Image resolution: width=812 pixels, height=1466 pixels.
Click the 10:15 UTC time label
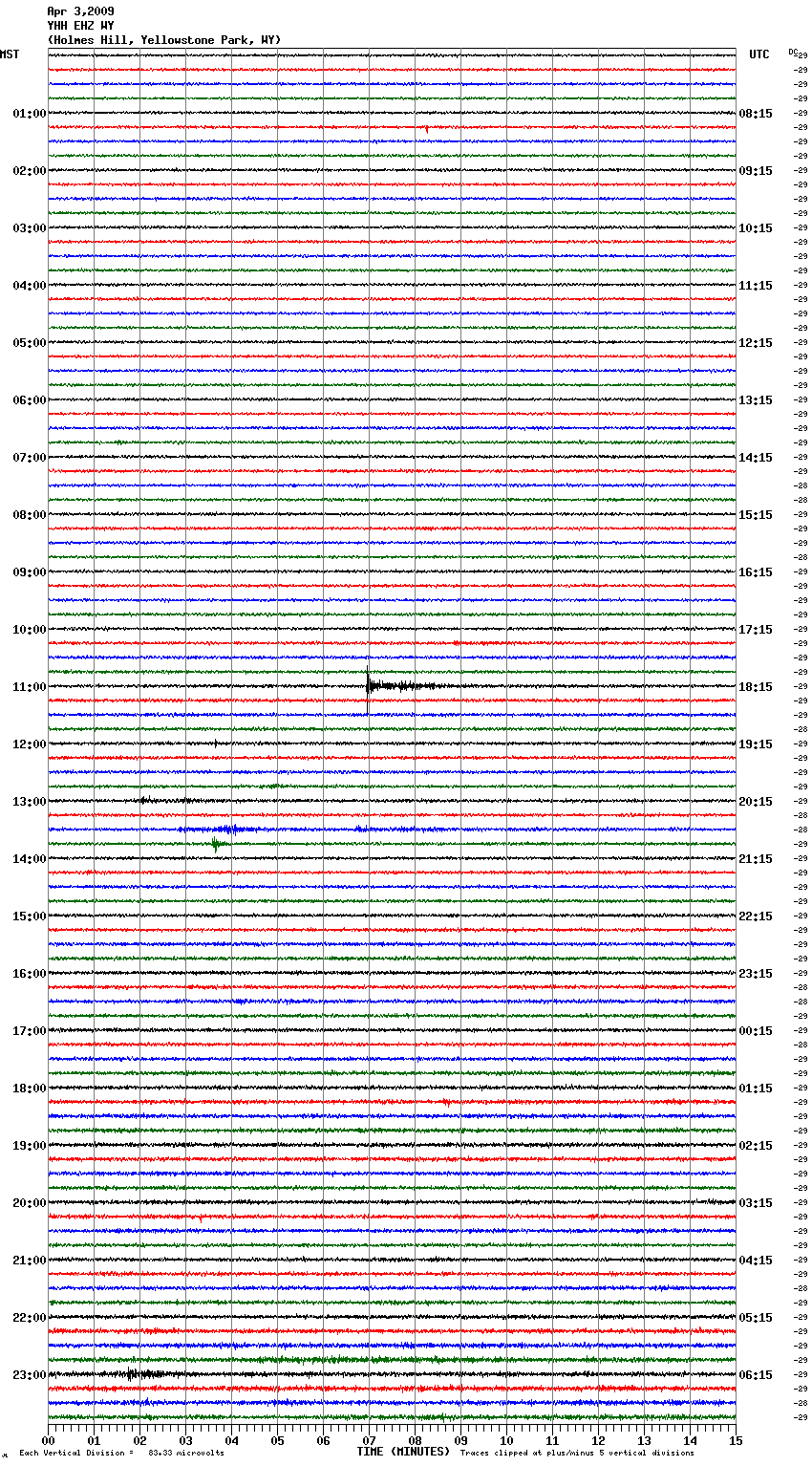[756, 228]
